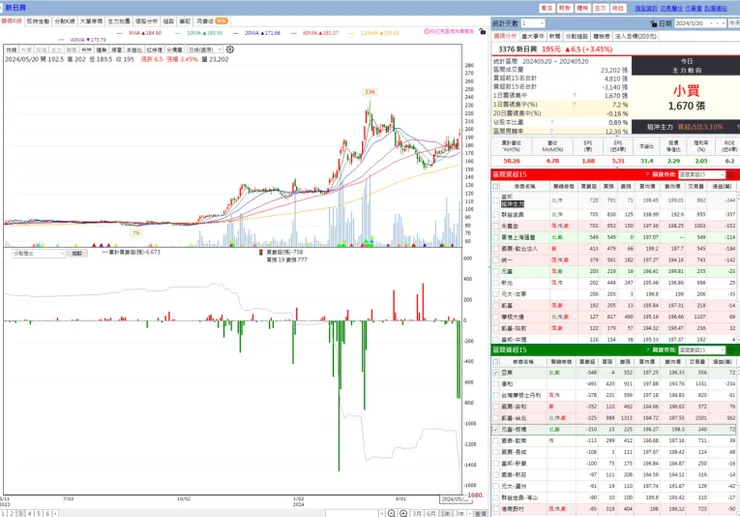Click the help icon in the 區間買超15 header

point(648,175)
